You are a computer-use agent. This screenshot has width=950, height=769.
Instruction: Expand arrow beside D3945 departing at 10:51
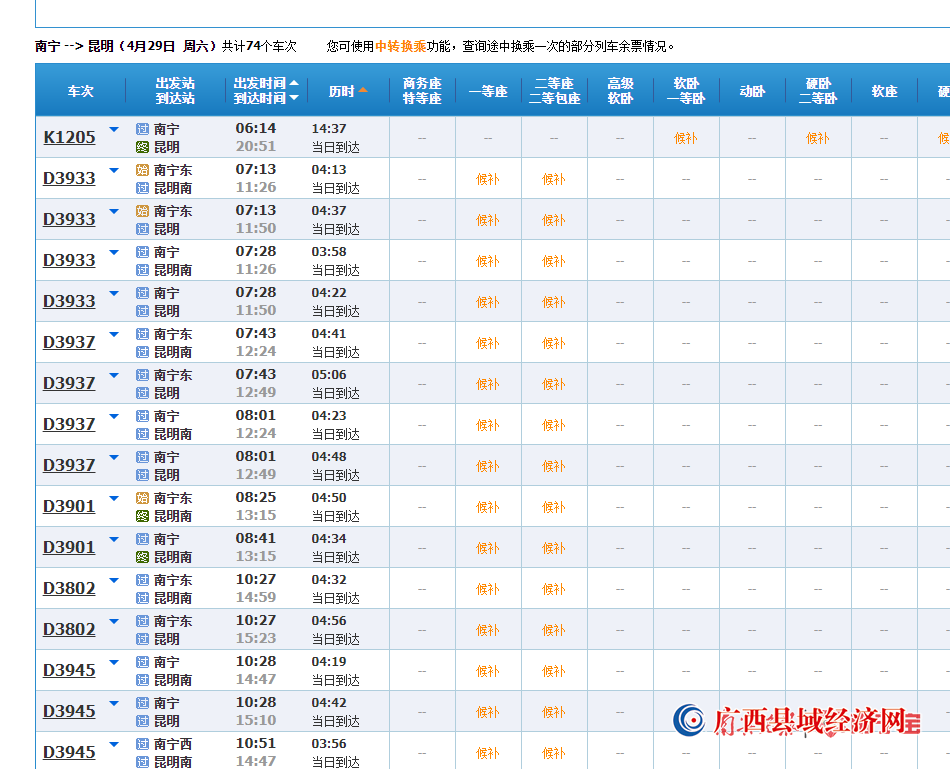point(114,744)
